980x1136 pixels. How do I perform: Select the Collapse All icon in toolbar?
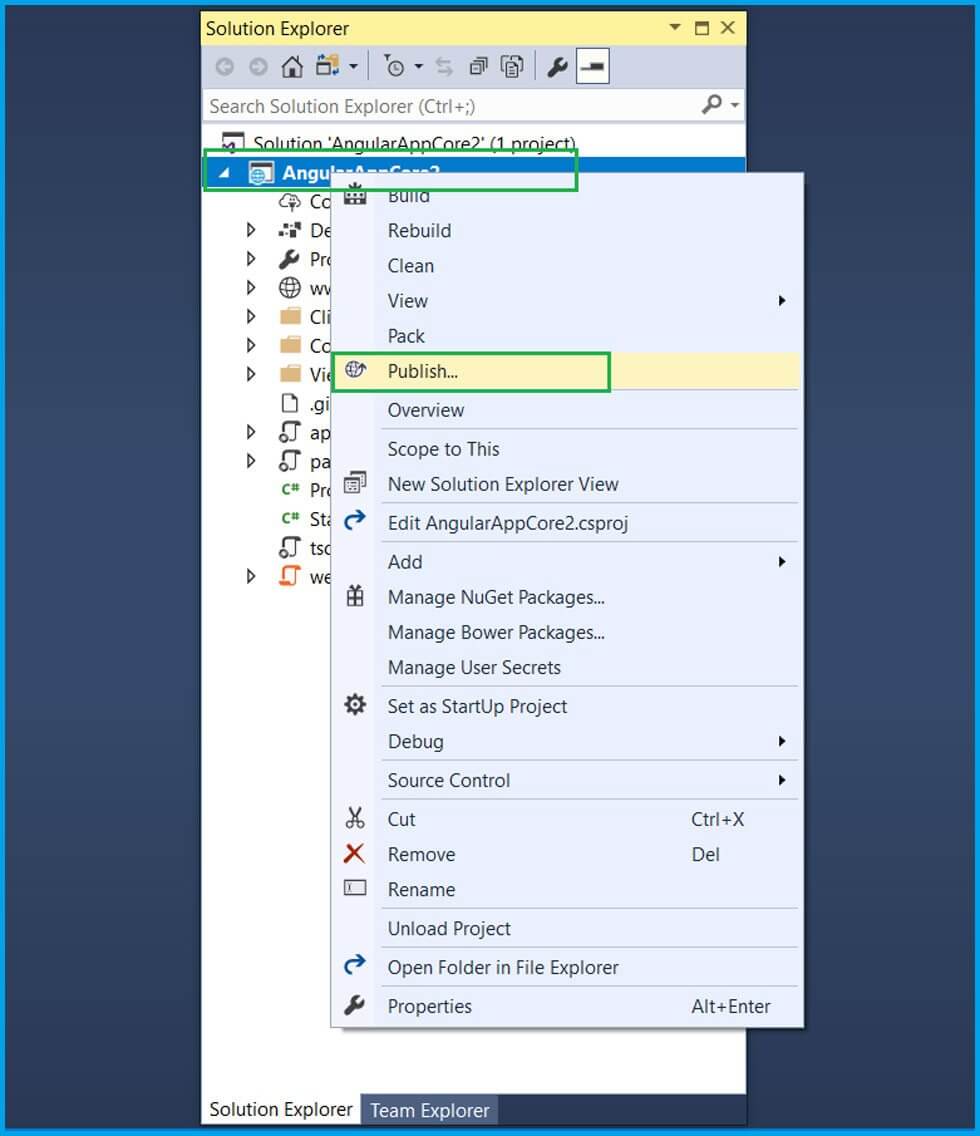click(x=478, y=66)
